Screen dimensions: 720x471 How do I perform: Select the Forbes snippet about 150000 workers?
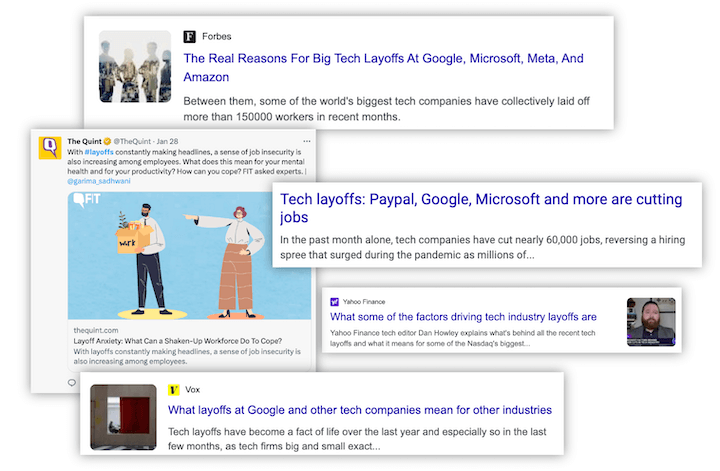386,109
